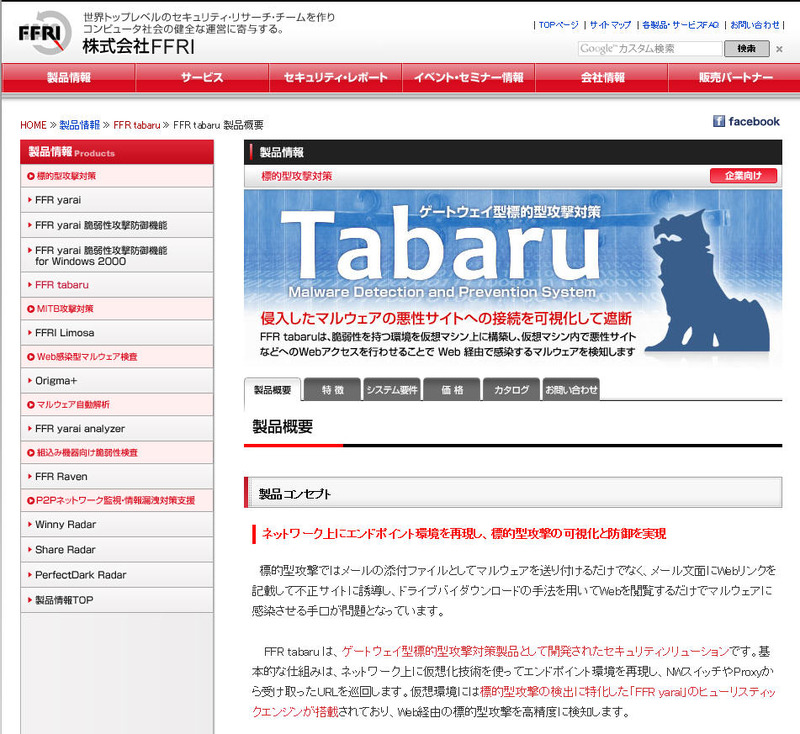Open the サイトマップ link at top
This screenshot has height=734, width=800.
coord(609,25)
